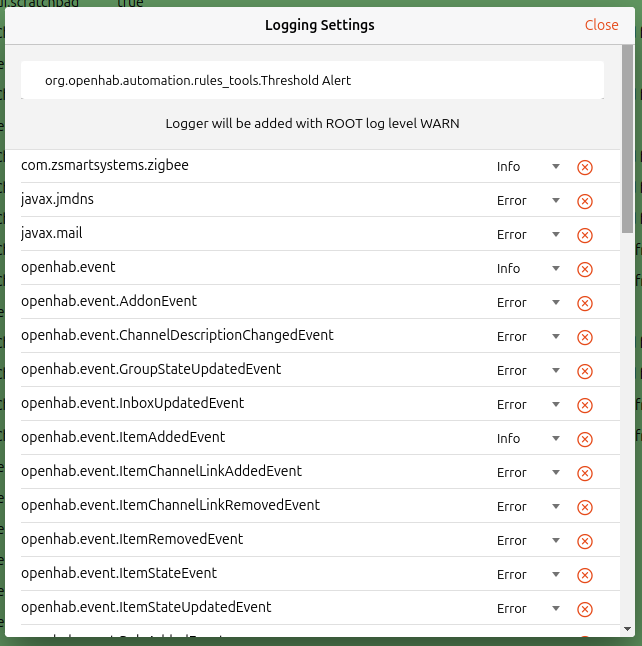Delete the openhab.event.InboxUpdatedEvent logger
This screenshot has width=642, height=646.
click(x=585, y=405)
